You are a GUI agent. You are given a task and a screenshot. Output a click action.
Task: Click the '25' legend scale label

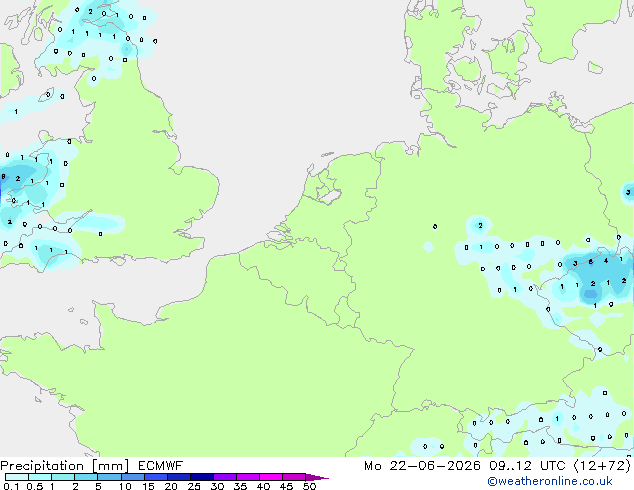pyautogui.click(x=194, y=486)
